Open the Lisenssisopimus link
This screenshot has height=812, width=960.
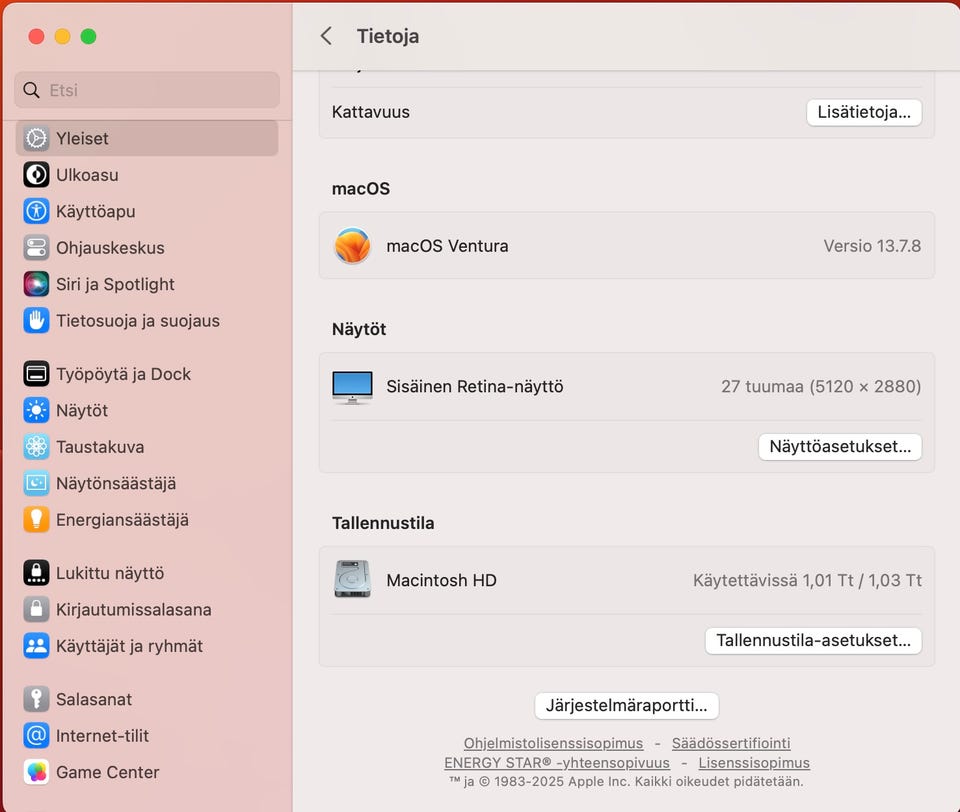tap(754, 763)
